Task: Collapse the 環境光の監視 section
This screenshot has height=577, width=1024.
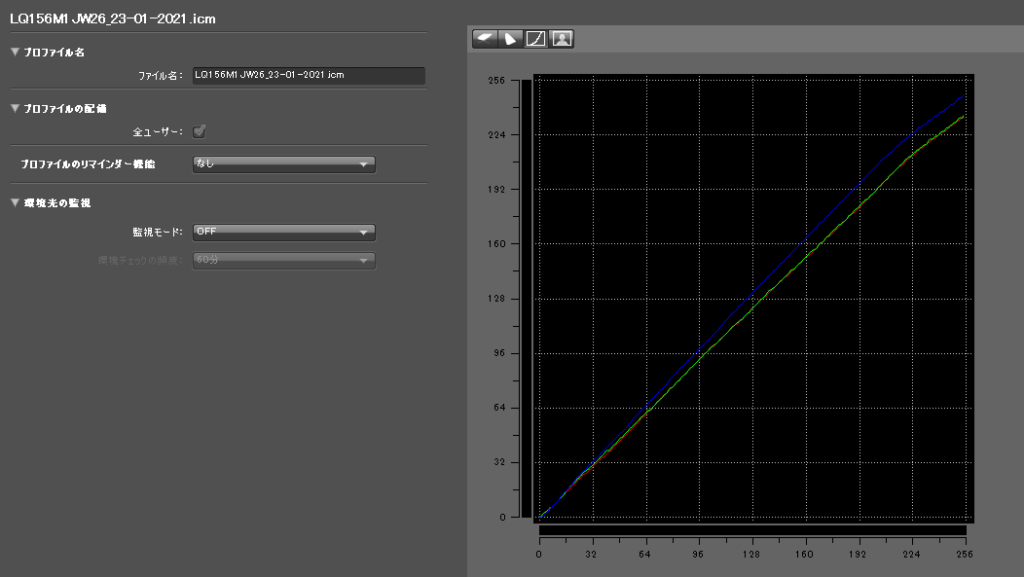Action: coord(15,202)
